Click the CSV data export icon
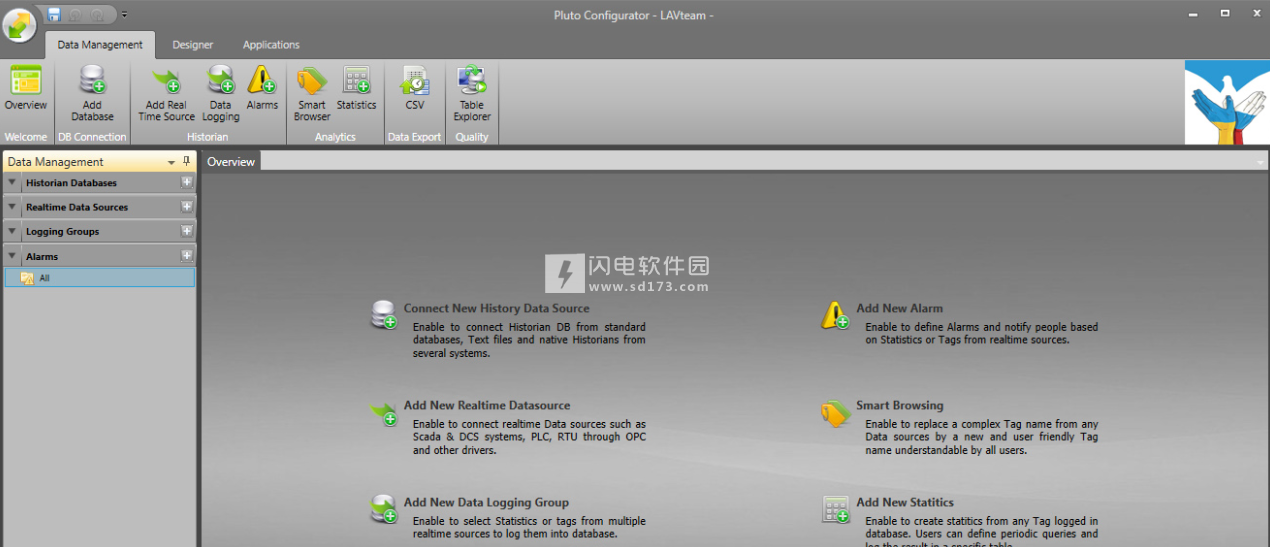 (x=414, y=89)
